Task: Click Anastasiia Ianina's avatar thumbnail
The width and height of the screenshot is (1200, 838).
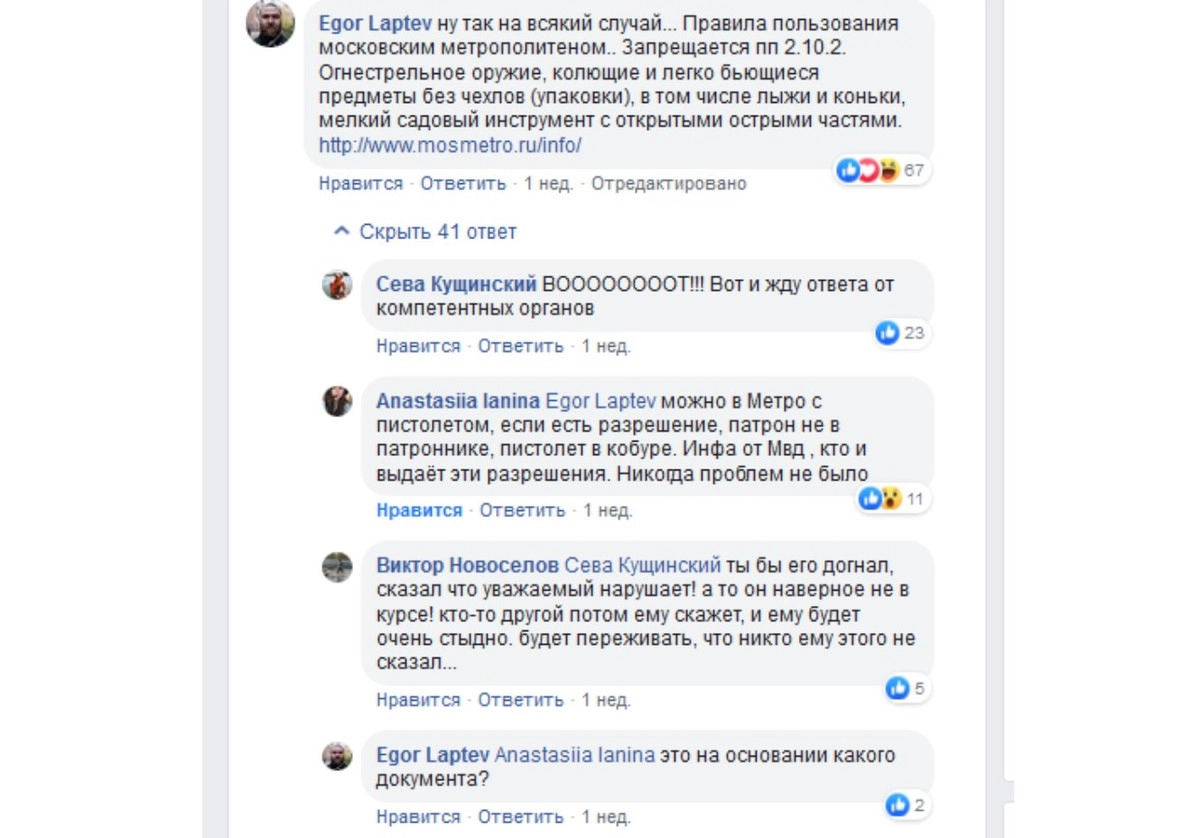Action: 337,402
